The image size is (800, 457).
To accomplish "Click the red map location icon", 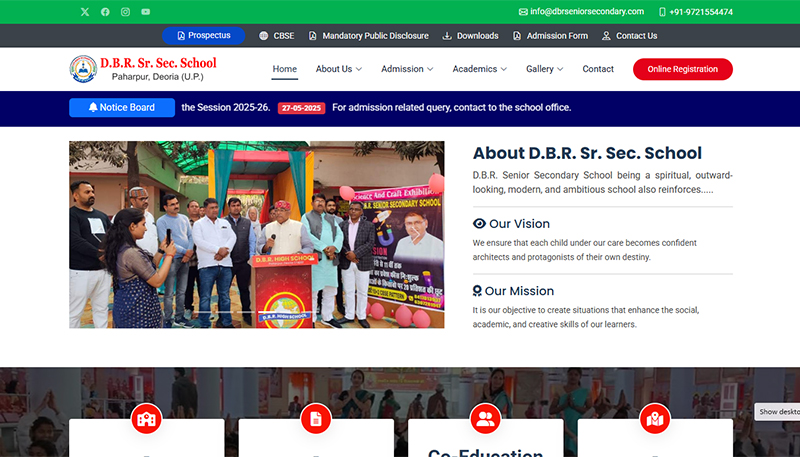I will (x=655, y=419).
